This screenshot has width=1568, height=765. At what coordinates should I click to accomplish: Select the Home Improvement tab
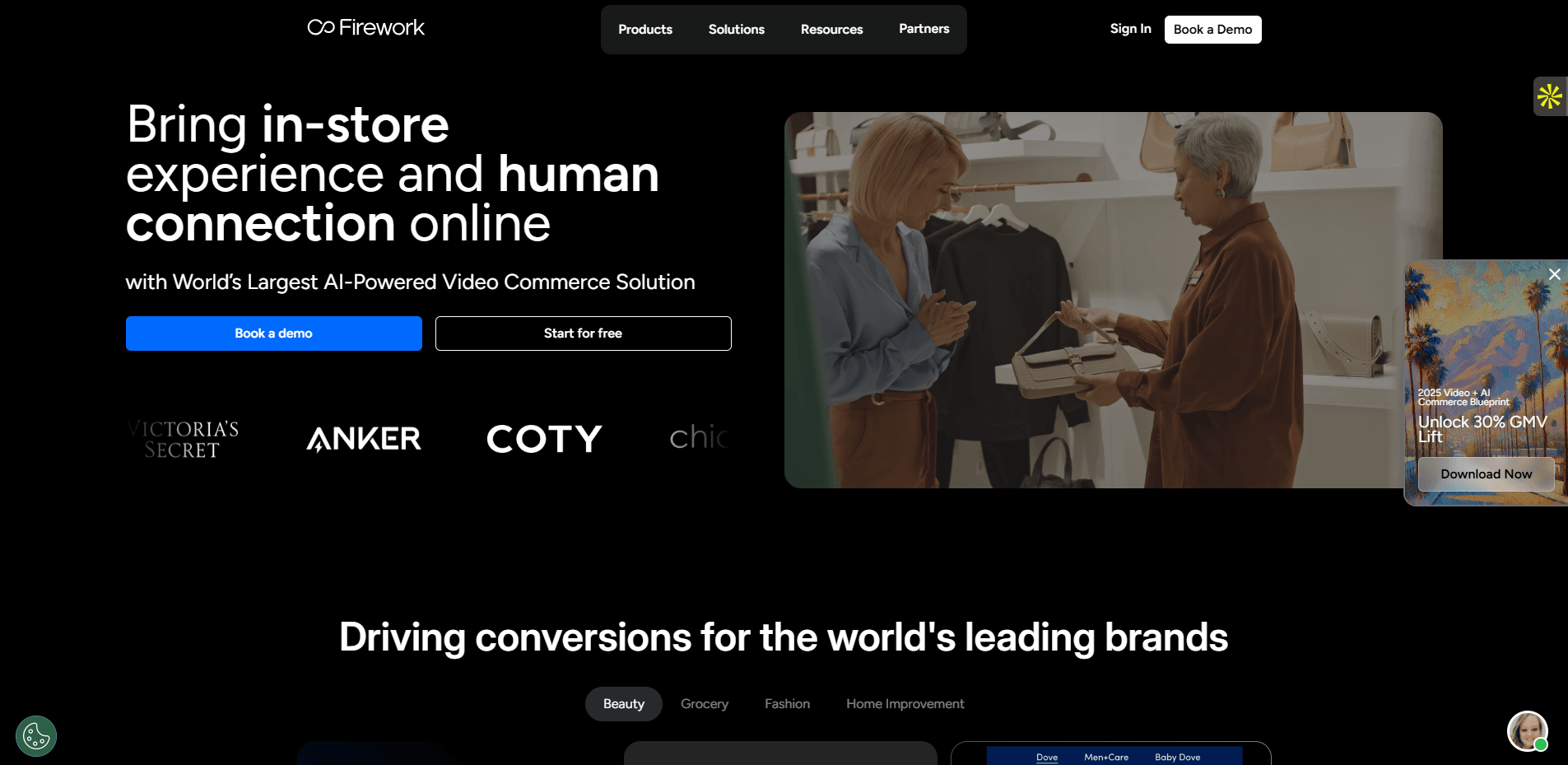tap(905, 704)
